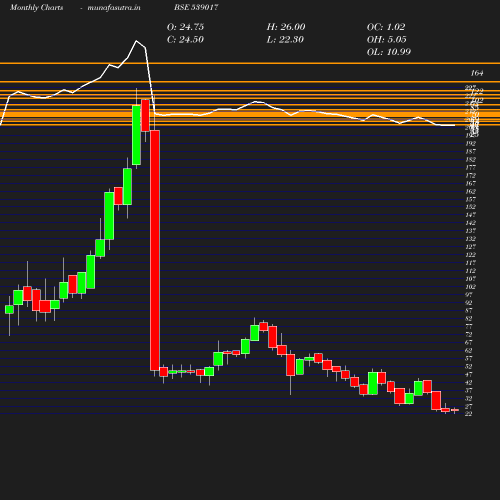The height and width of the screenshot is (500, 500).
Task: Select the high value "H: 26.00"
Action: 286,27
